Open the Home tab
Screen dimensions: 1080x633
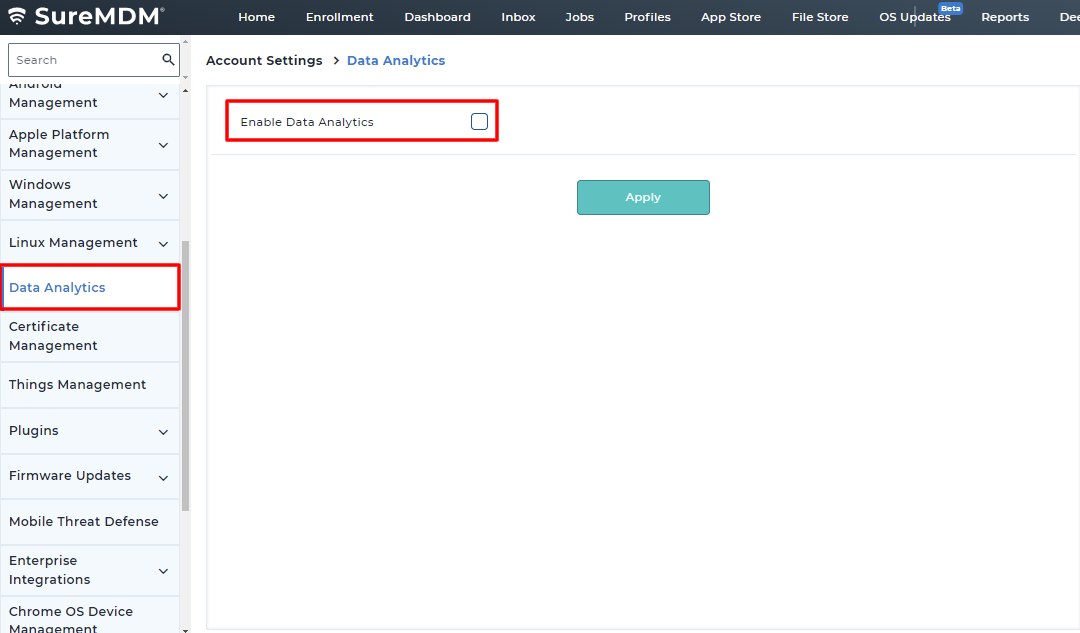click(x=256, y=17)
